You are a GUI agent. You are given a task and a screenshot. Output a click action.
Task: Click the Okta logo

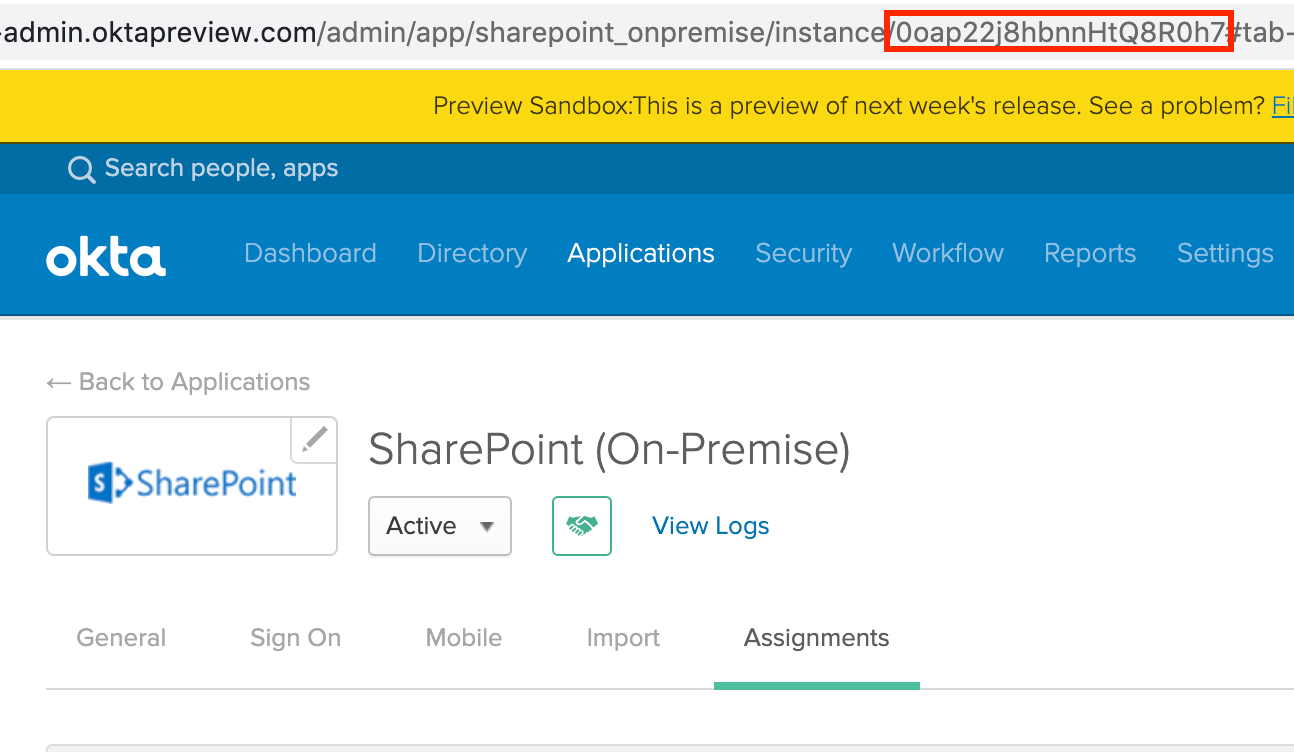(106, 256)
